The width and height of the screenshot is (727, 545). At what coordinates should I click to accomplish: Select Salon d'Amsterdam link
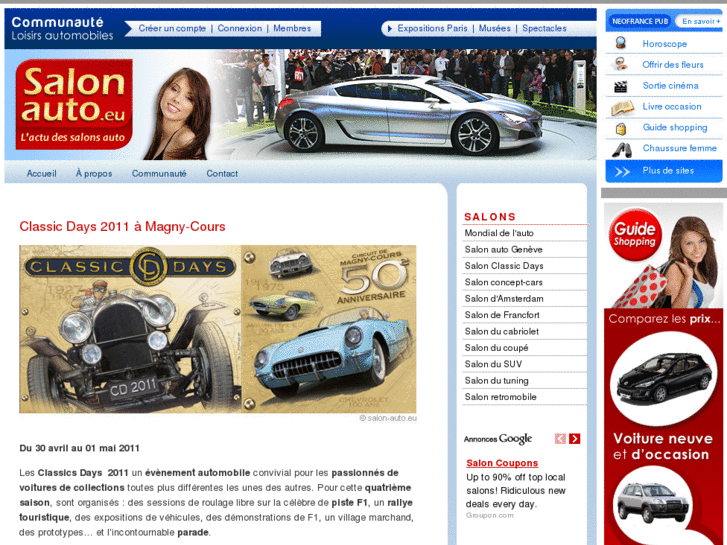(x=504, y=299)
